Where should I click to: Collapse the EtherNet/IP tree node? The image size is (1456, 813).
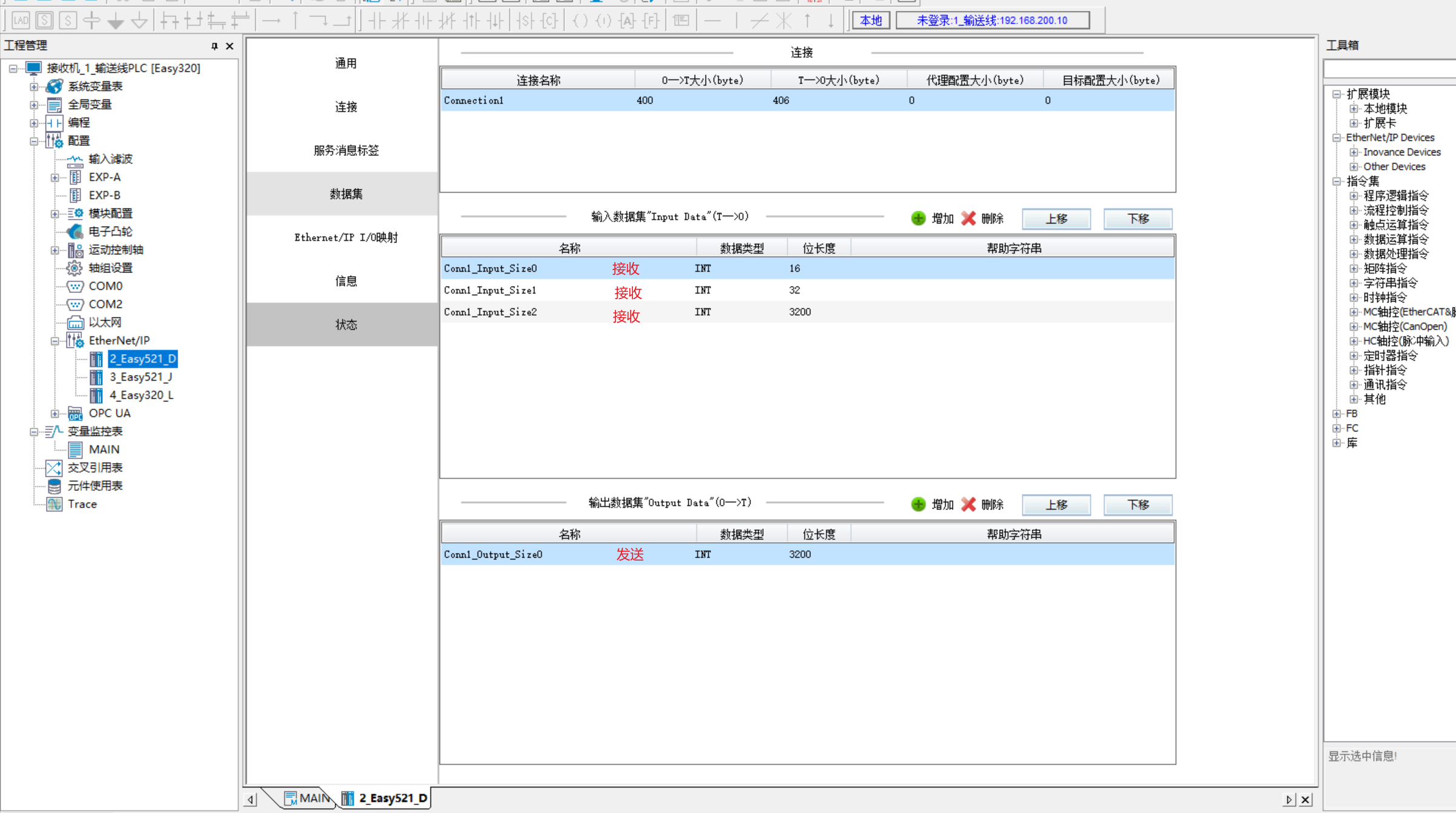[54, 341]
